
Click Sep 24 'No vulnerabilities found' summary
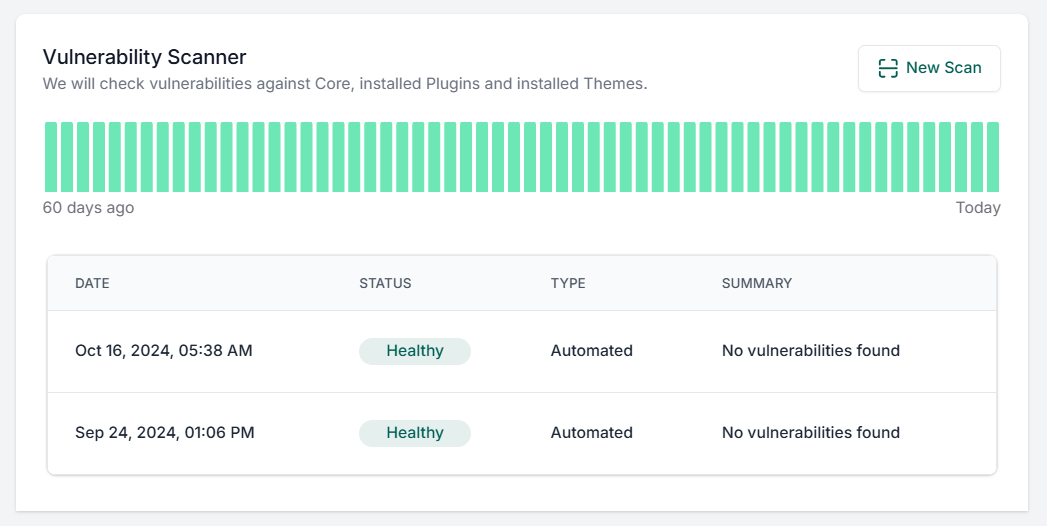(x=810, y=433)
